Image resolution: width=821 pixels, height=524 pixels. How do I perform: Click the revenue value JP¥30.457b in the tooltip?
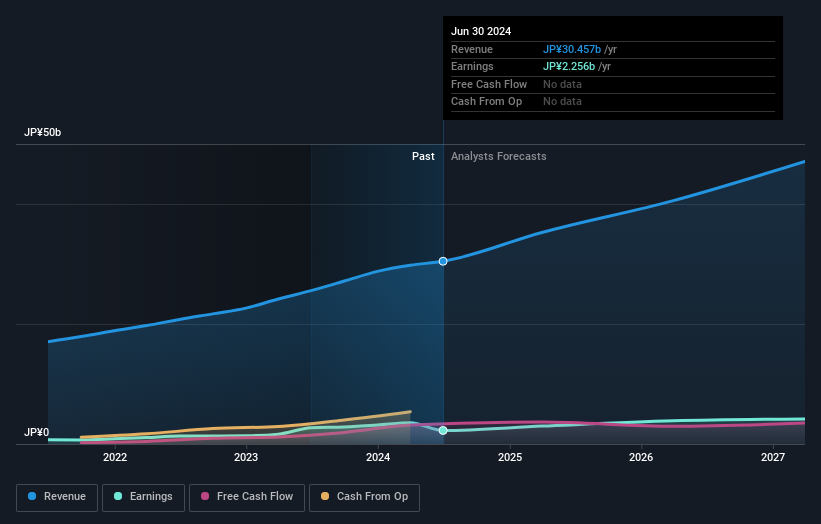pyautogui.click(x=572, y=49)
